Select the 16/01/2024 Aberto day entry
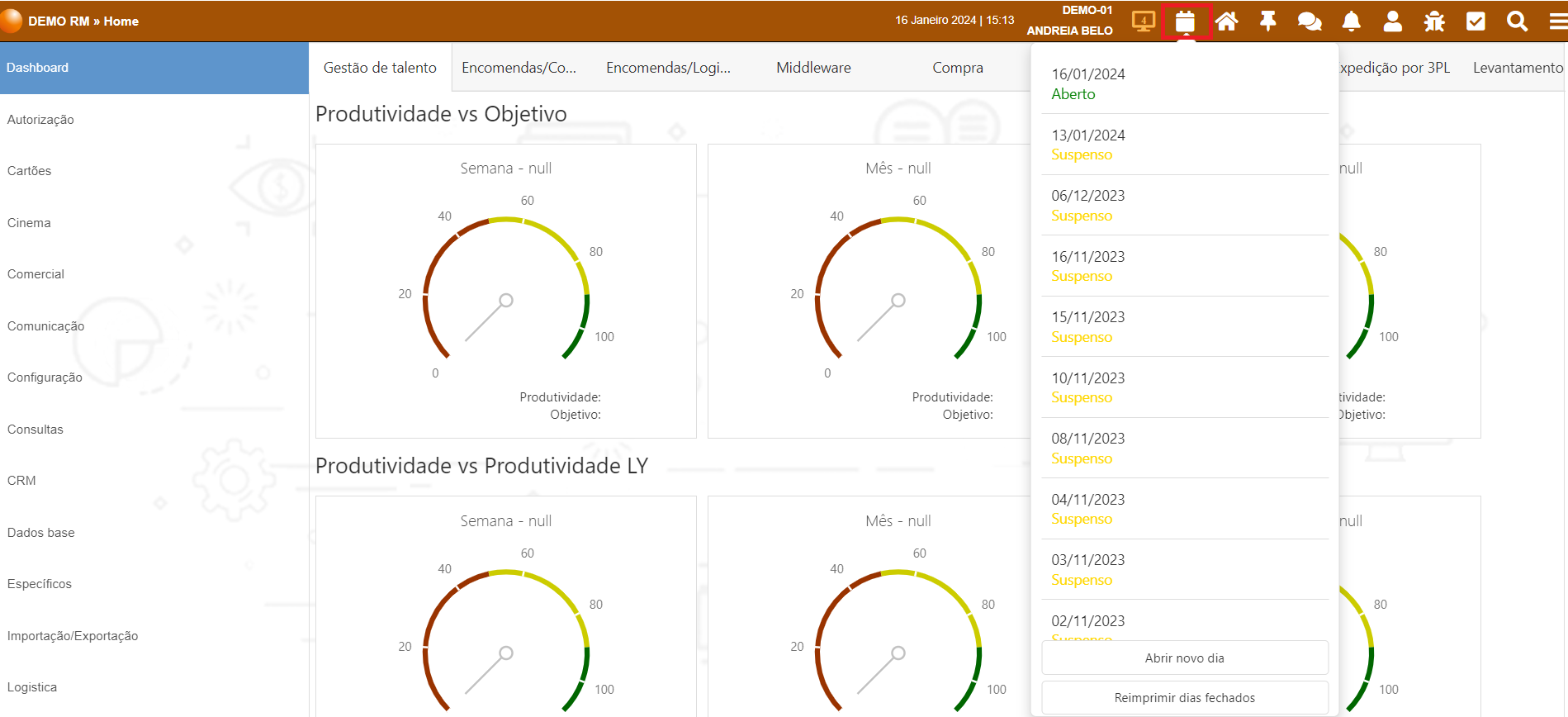1568x717 pixels. coord(1185,83)
